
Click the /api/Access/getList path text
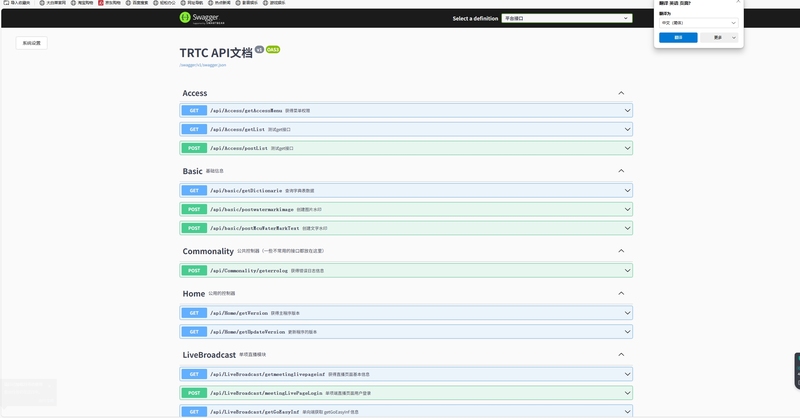pos(237,129)
